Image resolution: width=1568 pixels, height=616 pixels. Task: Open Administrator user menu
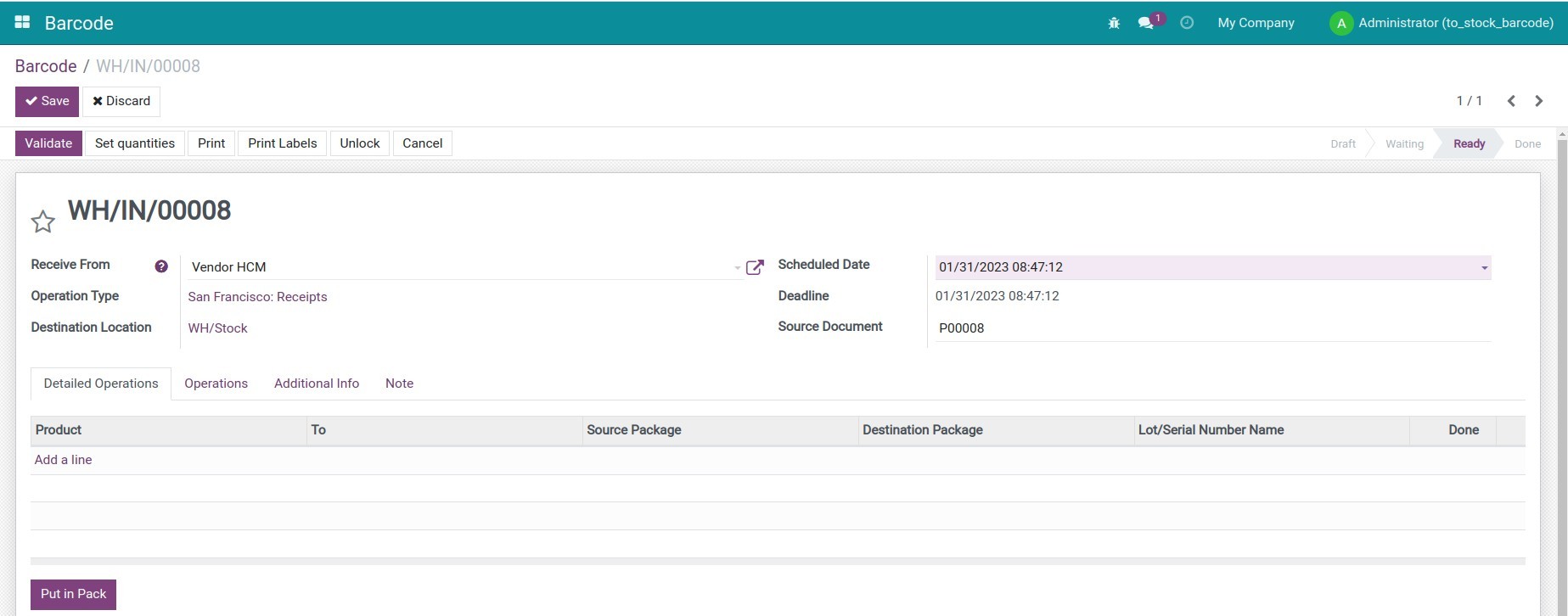point(1442,23)
